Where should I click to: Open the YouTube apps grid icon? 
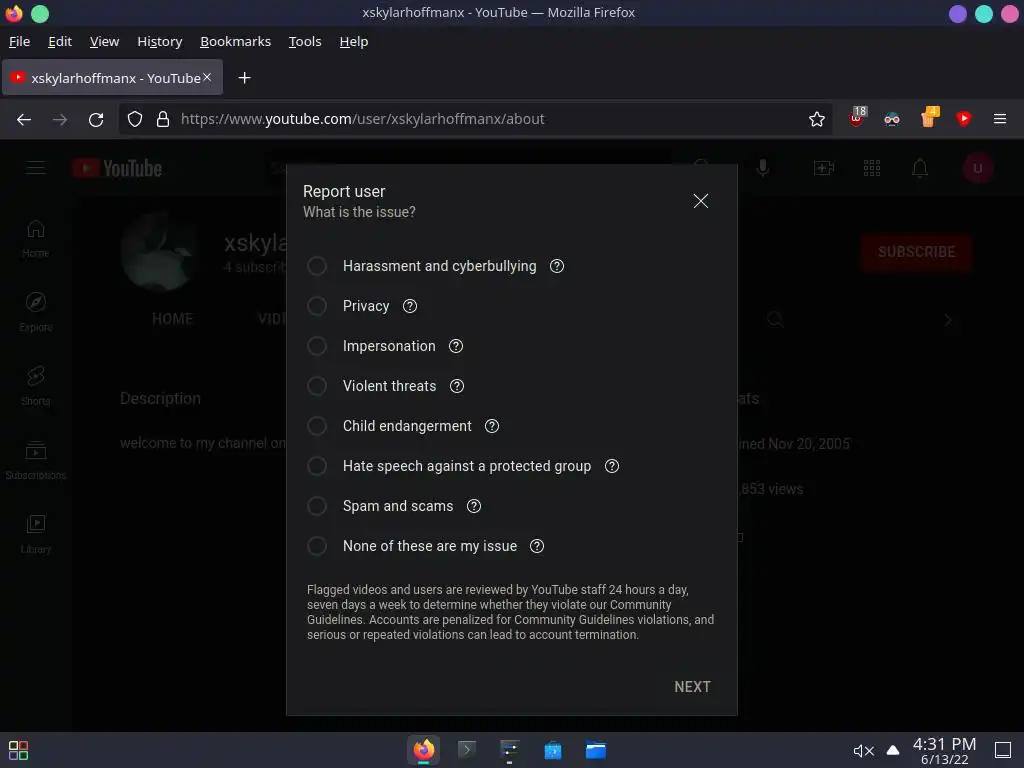[872, 168]
